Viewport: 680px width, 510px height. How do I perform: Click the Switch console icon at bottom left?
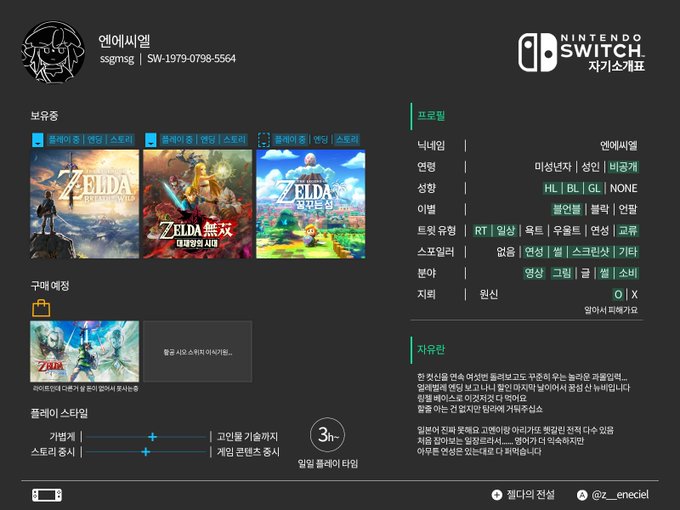click(x=47, y=495)
